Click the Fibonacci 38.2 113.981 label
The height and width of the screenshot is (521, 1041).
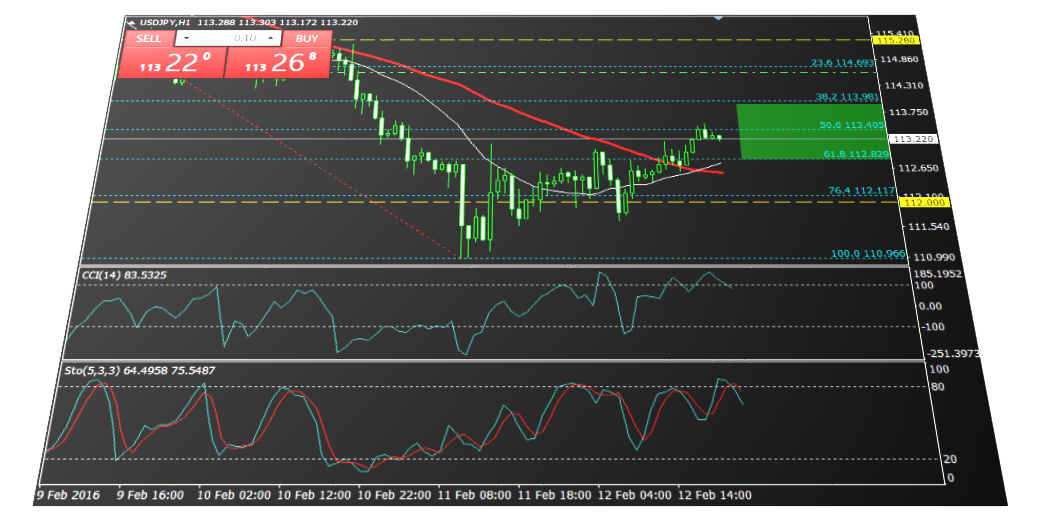pos(847,97)
